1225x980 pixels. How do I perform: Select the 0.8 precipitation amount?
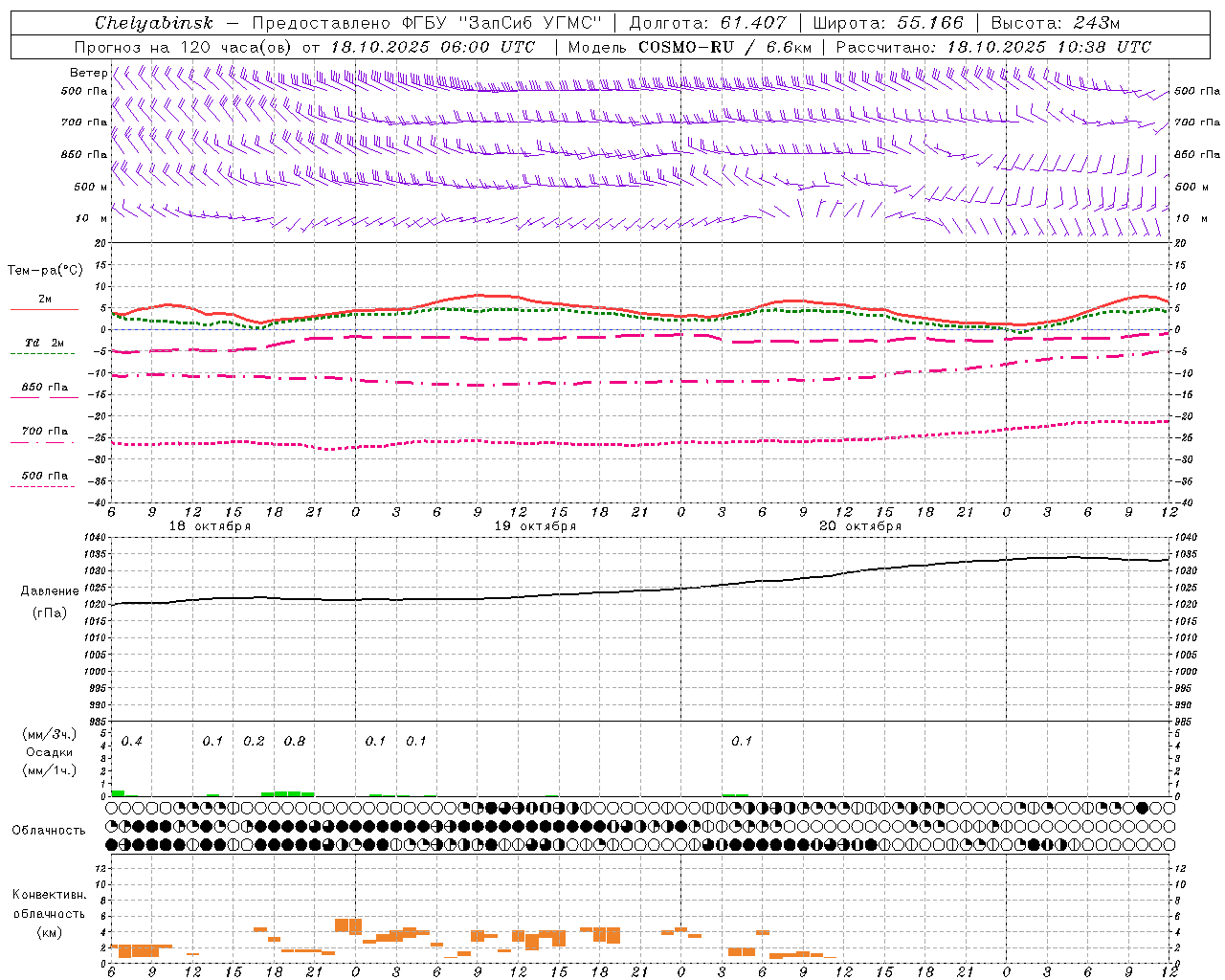[295, 742]
